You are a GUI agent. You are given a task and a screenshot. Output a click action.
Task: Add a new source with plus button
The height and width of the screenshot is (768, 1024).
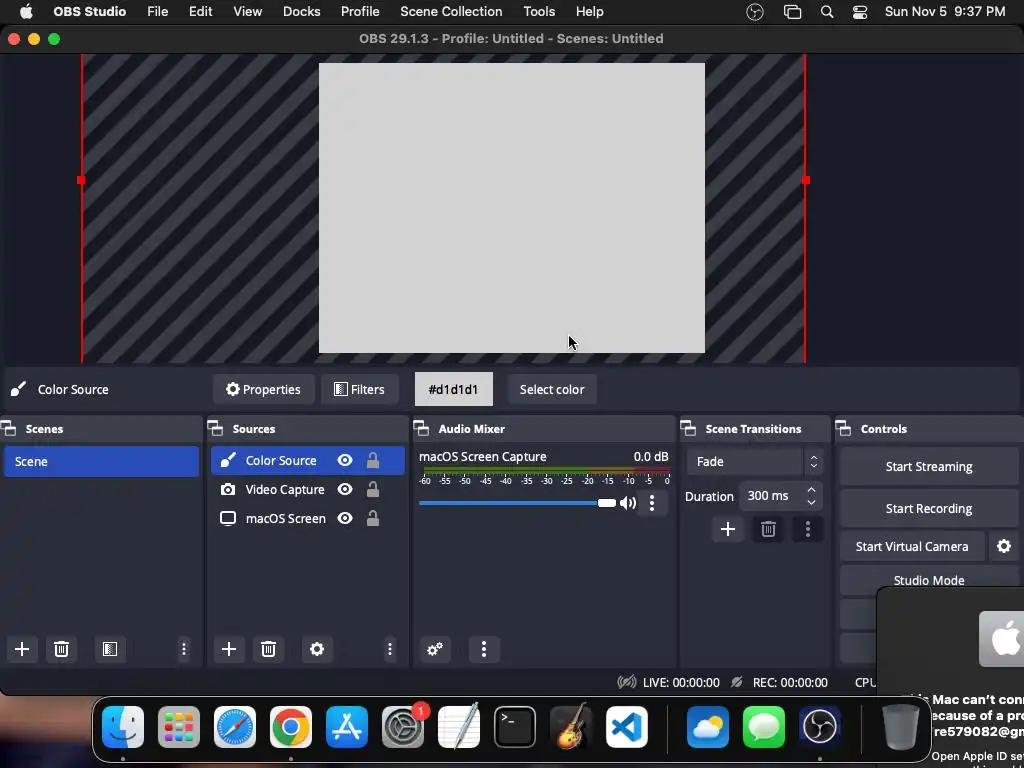click(229, 649)
